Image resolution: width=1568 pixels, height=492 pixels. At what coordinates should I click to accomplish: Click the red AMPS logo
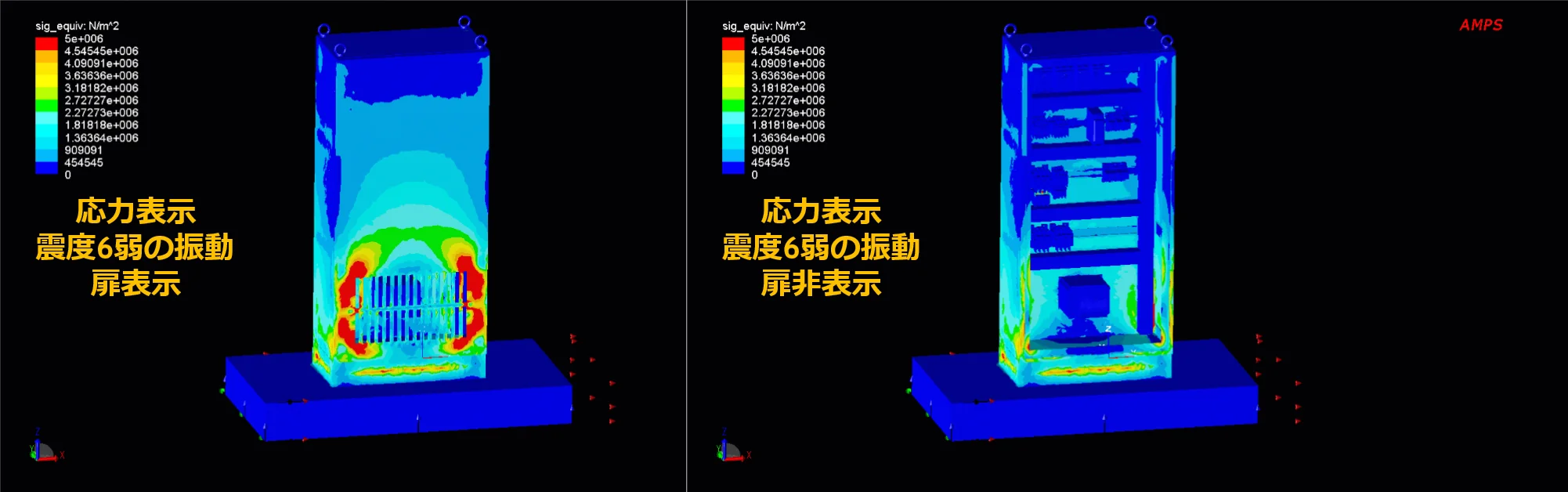(1480, 25)
